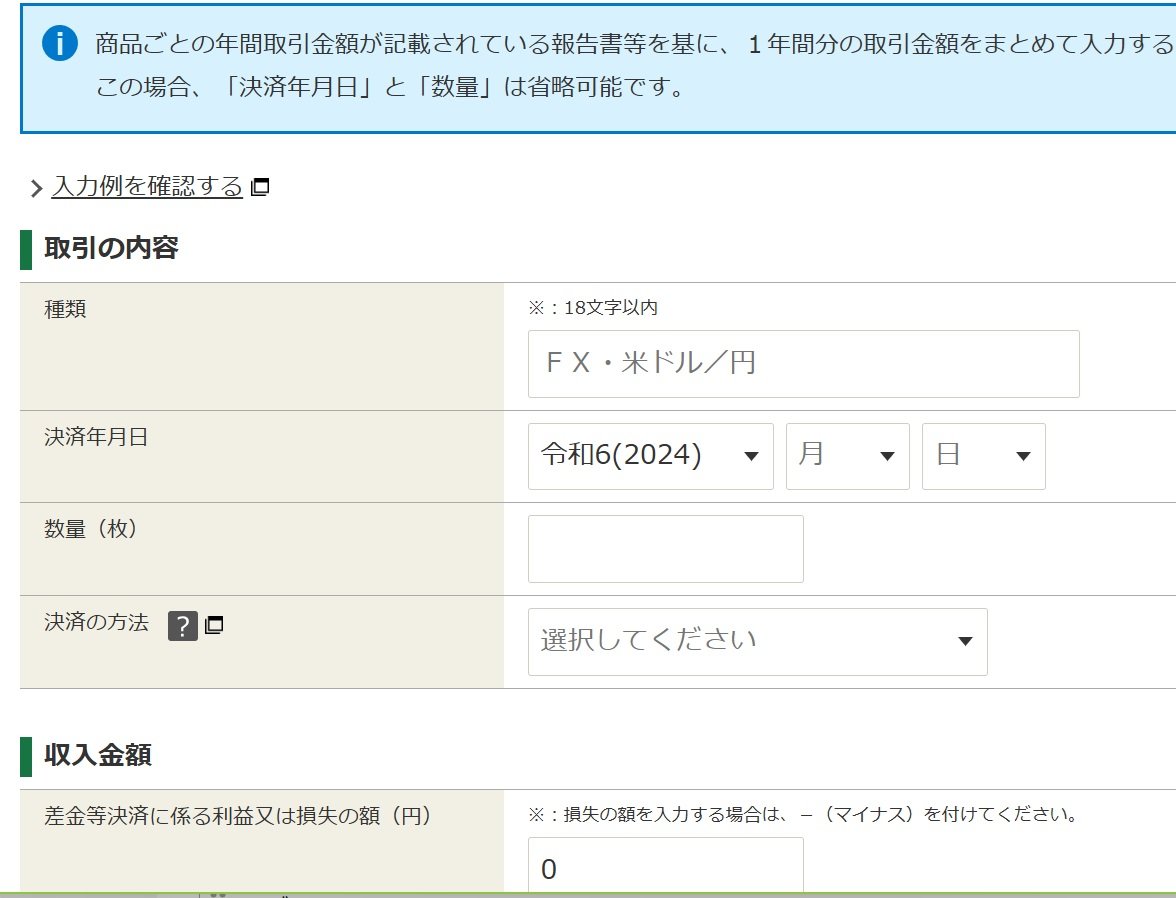Click the 入力例を確認する link

[x=144, y=187]
